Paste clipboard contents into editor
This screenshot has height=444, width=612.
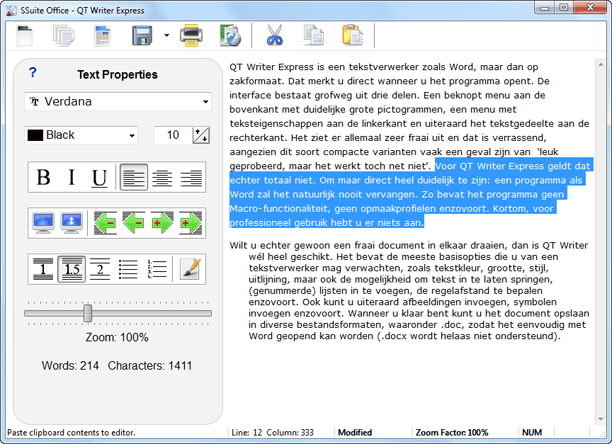(352, 36)
